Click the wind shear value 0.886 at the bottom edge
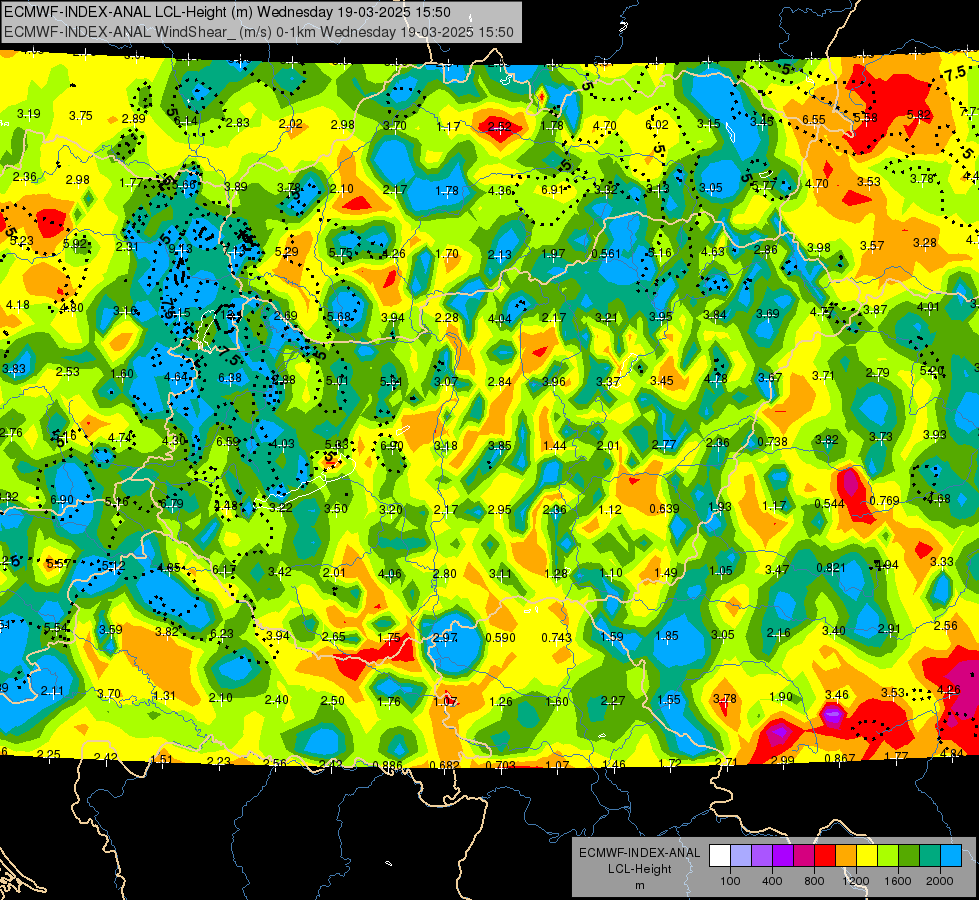The width and height of the screenshot is (979, 900). 387,765
